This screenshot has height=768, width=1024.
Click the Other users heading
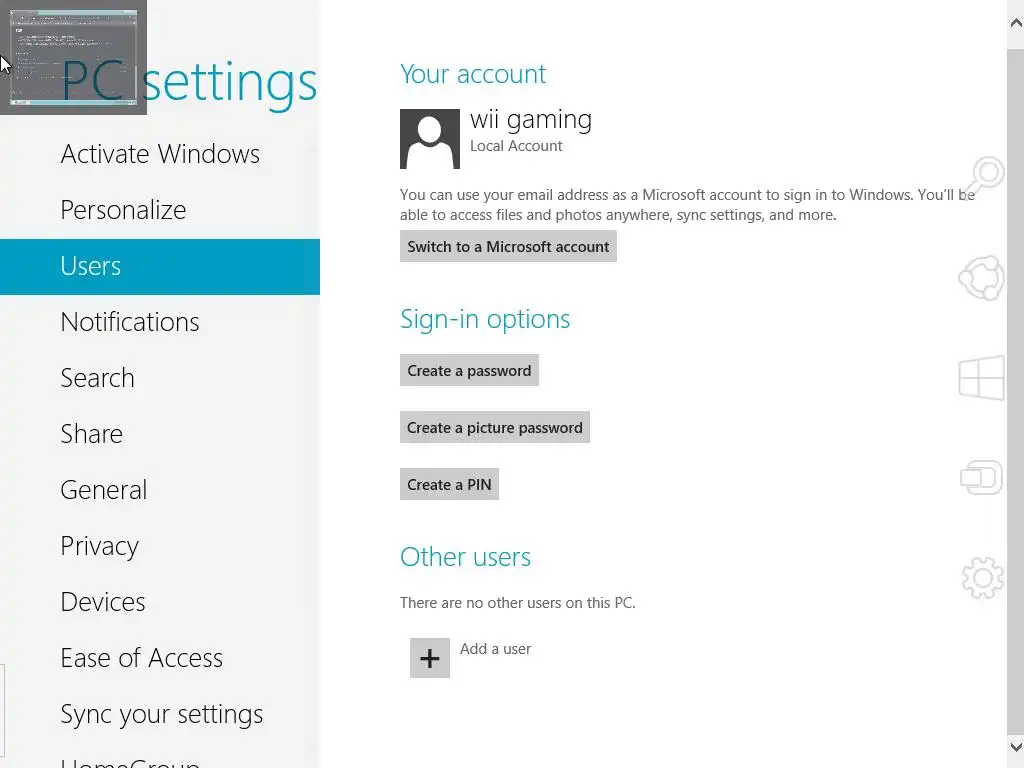coord(466,557)
